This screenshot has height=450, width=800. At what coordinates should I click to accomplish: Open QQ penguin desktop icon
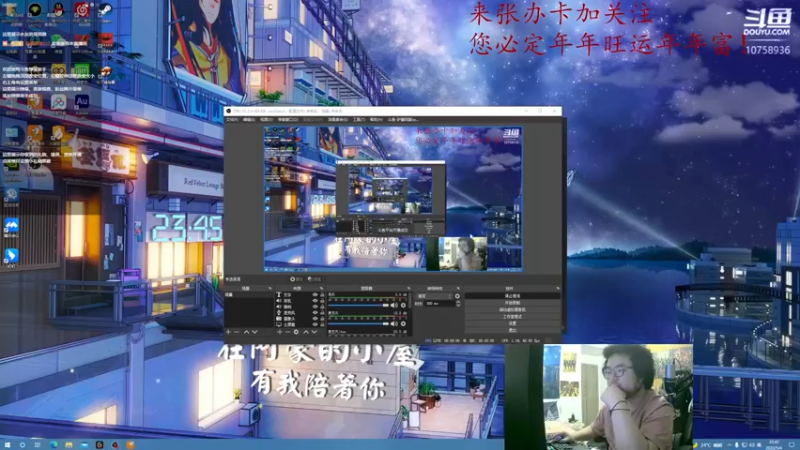point(58,9)
